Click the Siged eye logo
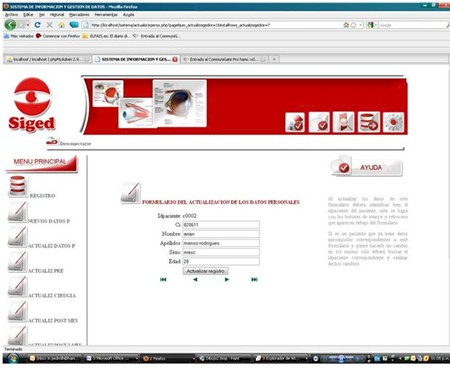Viewport: 450px width, 368px height. coord(32,104)
